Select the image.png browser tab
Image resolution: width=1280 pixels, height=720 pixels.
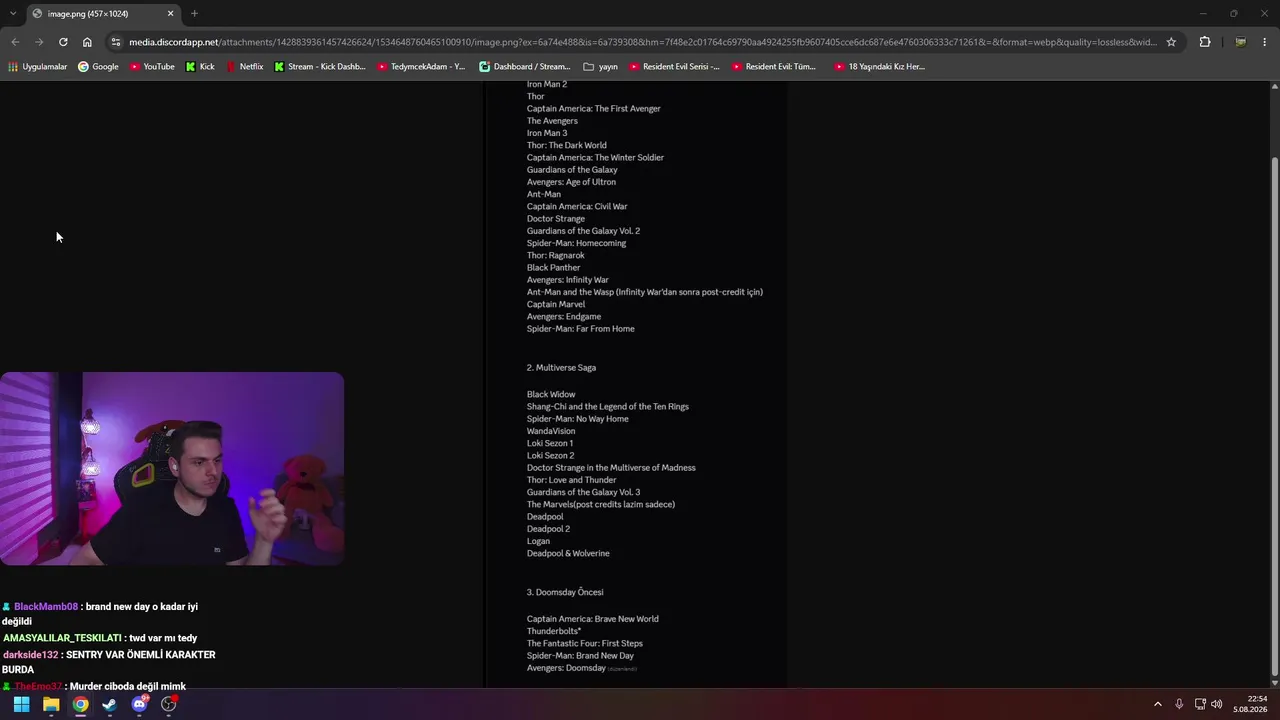point(103,14)
